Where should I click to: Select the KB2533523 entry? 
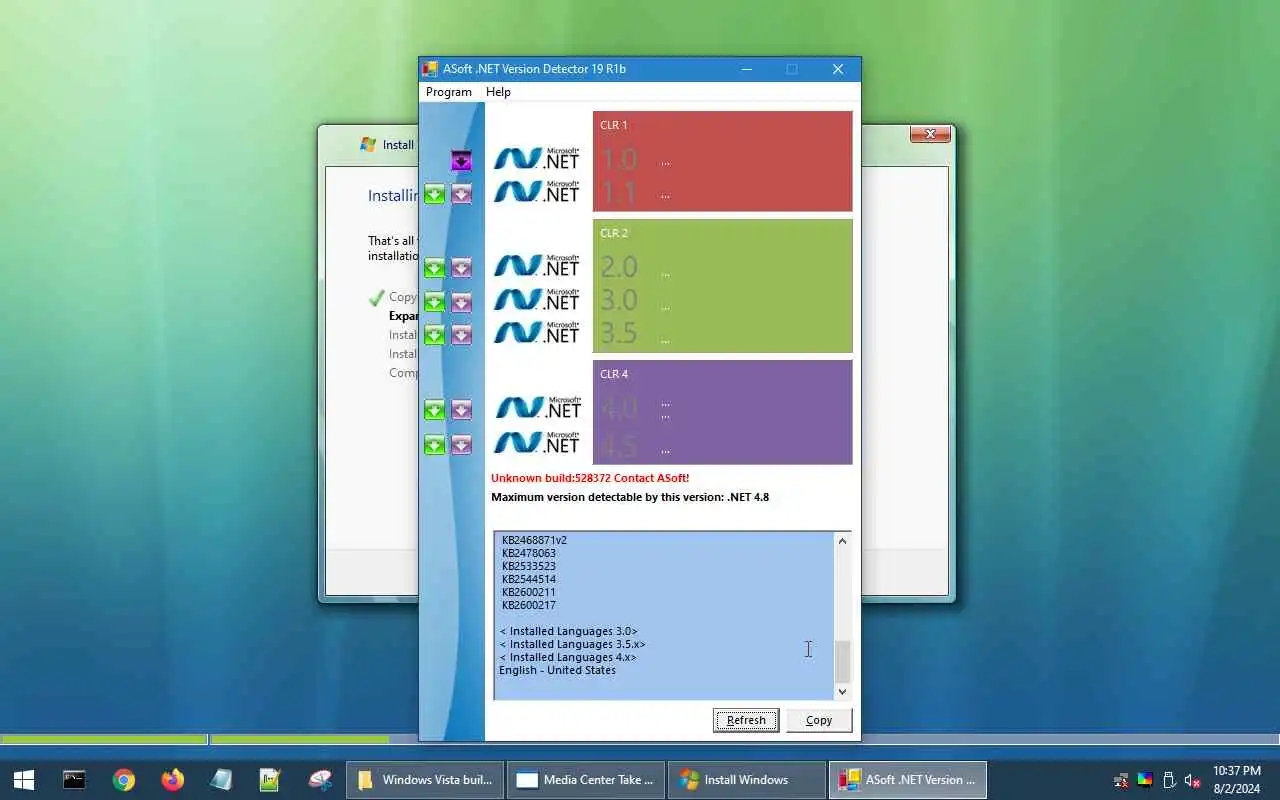(529, 566)
